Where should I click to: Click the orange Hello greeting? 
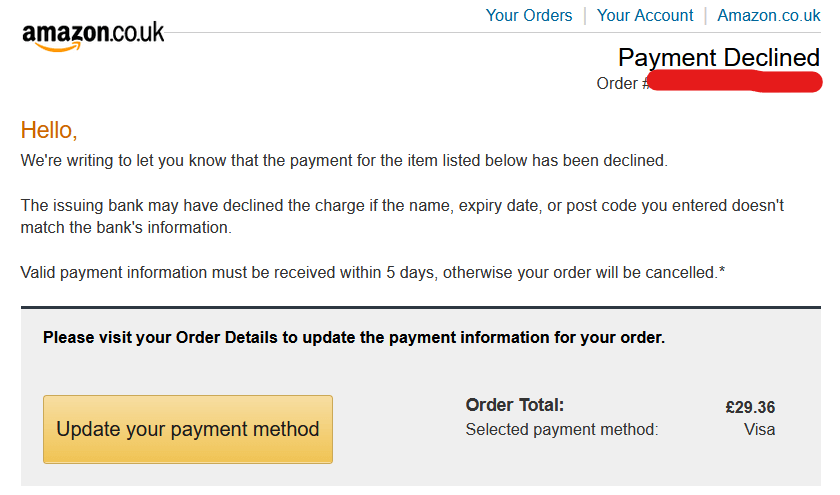pos(49,130)
